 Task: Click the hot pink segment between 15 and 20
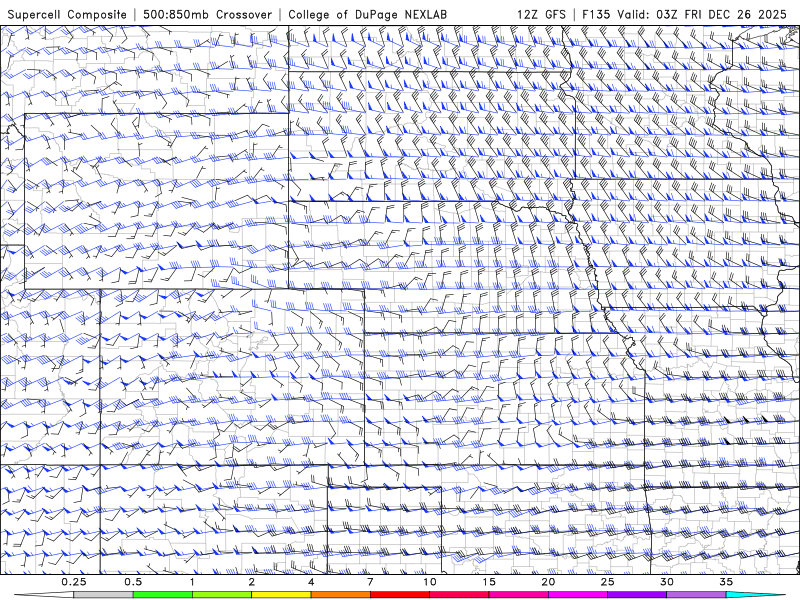518,595
